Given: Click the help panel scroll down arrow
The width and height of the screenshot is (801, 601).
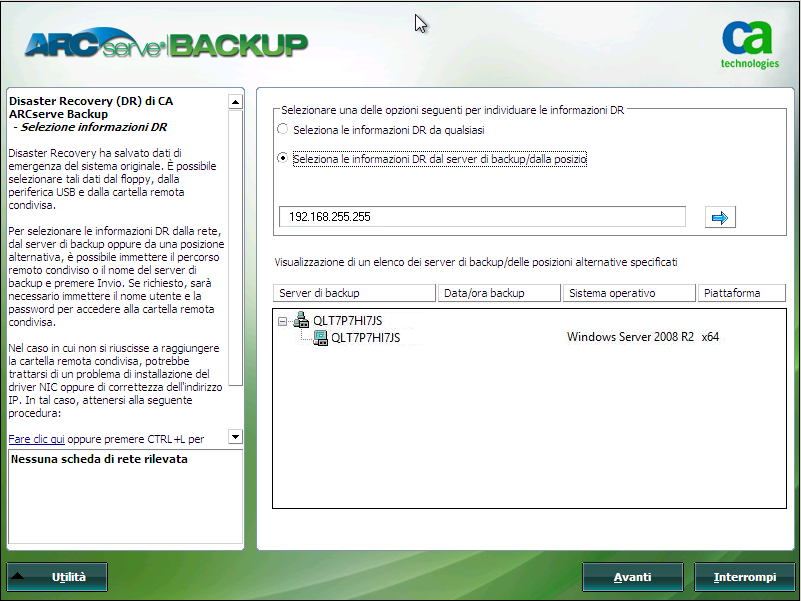Looking at the screenshot, I should 235,437.
